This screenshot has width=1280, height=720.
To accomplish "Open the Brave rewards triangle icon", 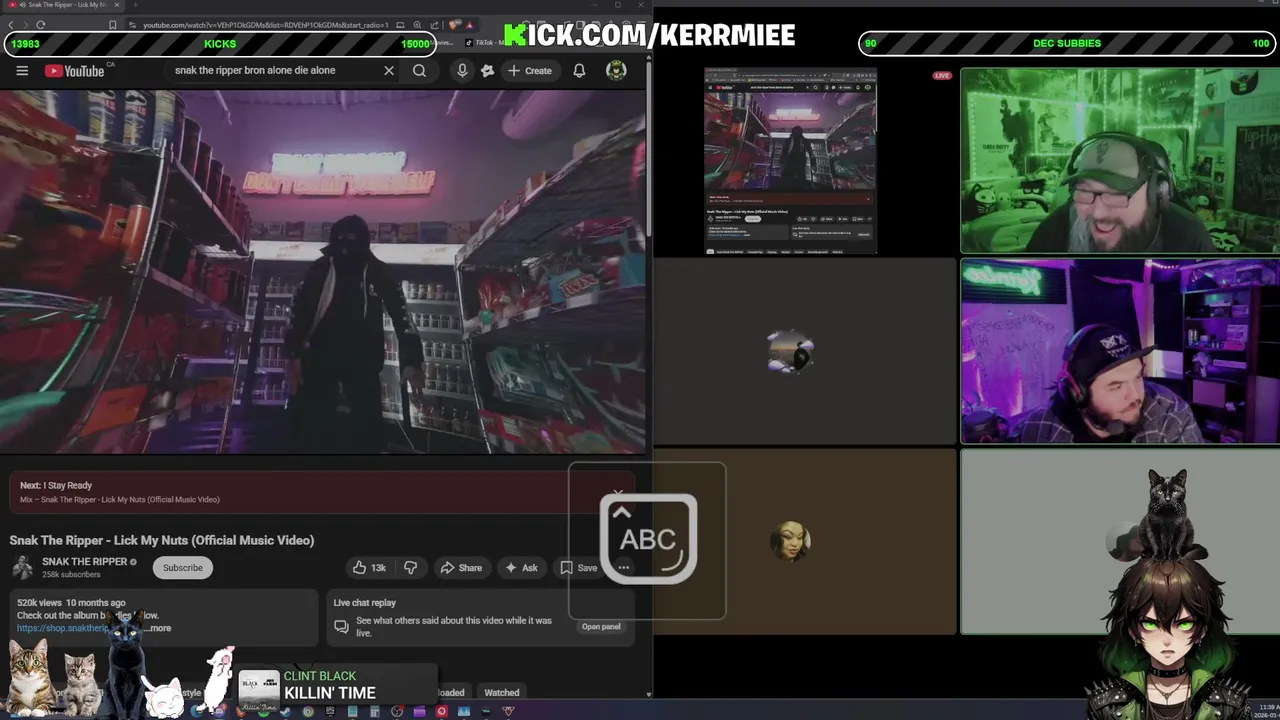I will point(470,25).
